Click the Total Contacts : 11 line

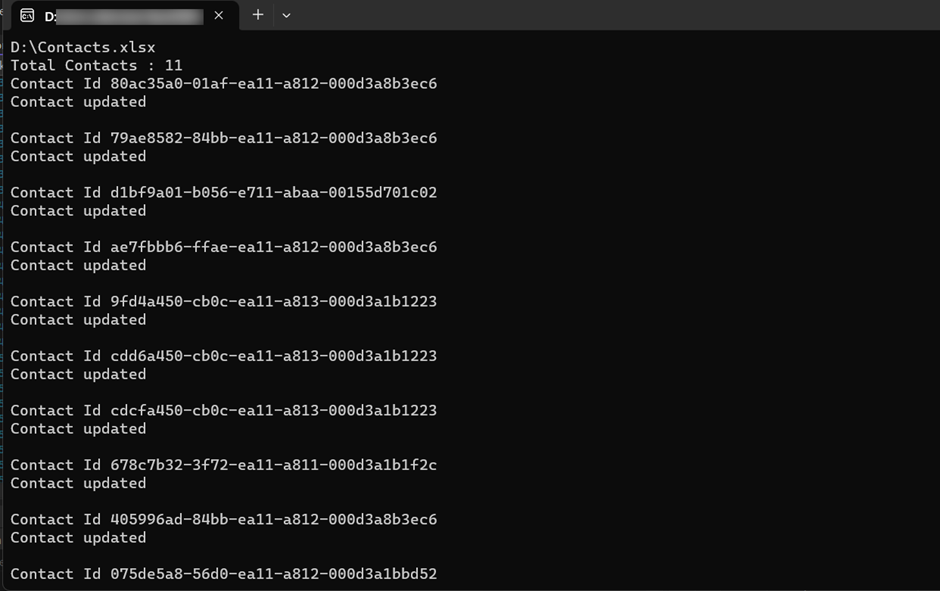pos(96,65)
